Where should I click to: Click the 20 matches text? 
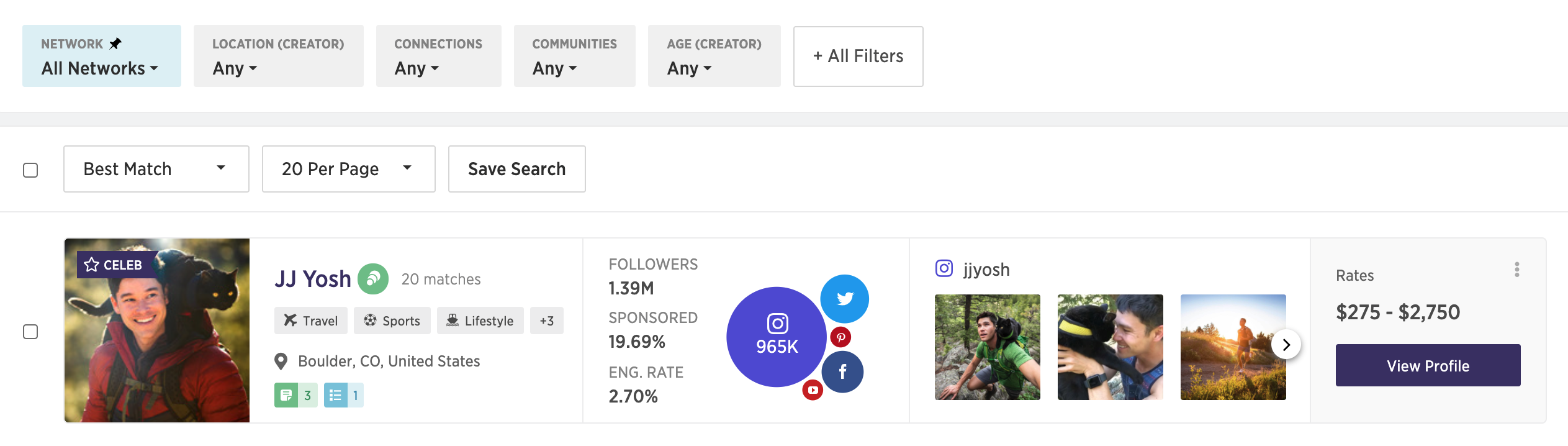click(x=441, y=280)
